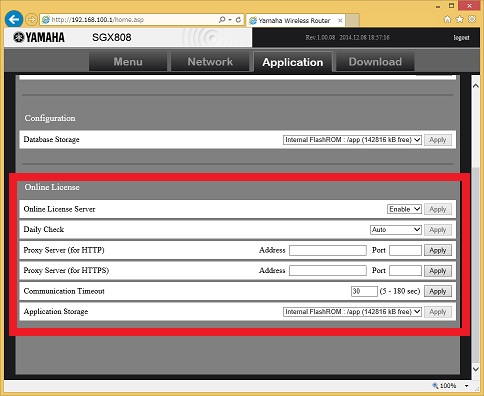Click the scrollbar up arrow
The height and width of the screenshot is (396, 484).
(x=476, y=86)
